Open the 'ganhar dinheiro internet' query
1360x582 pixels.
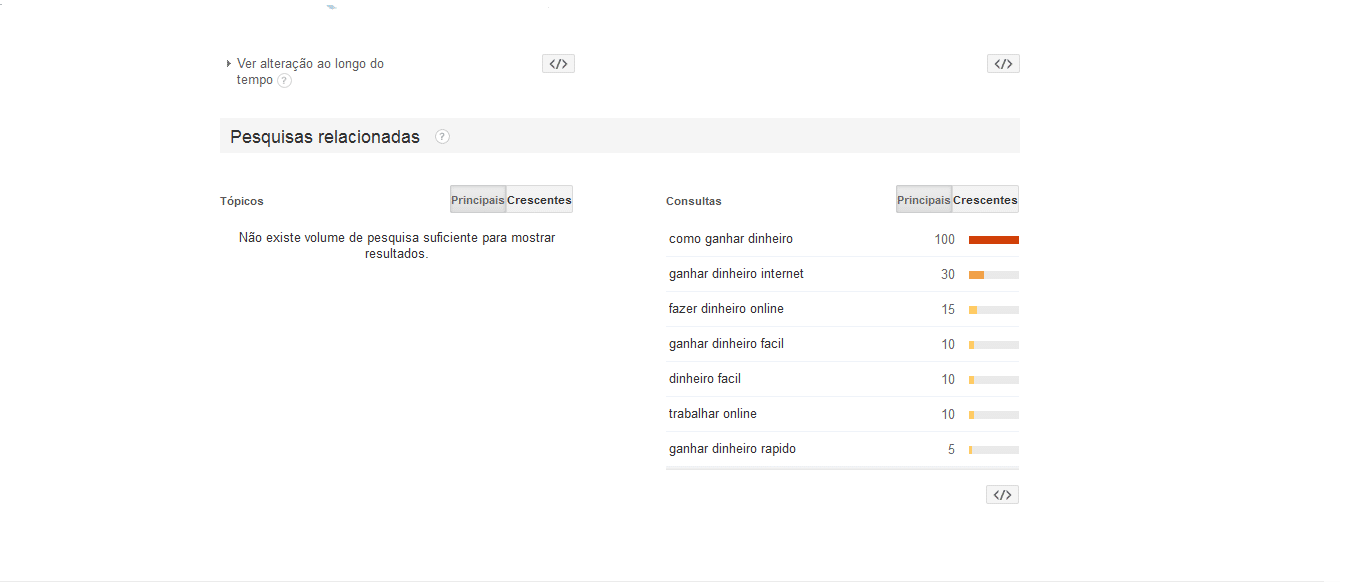736,274
